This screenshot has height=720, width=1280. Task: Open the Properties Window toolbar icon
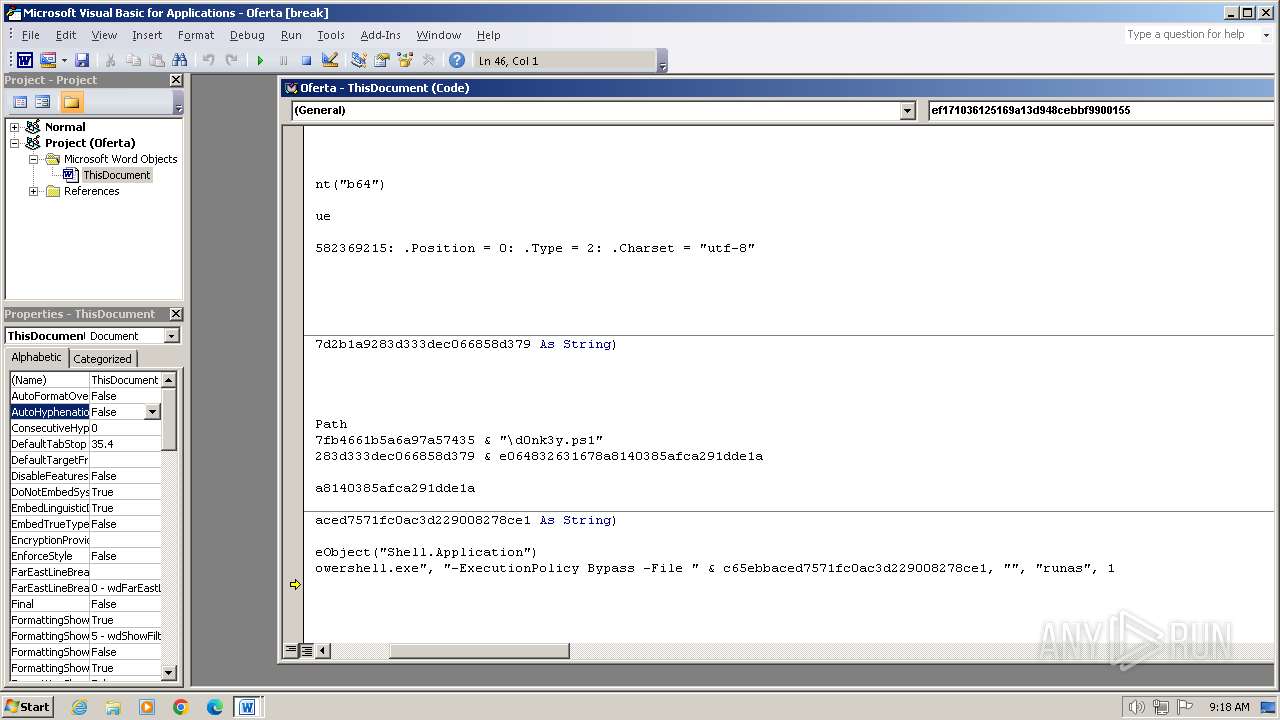[382, 61]
